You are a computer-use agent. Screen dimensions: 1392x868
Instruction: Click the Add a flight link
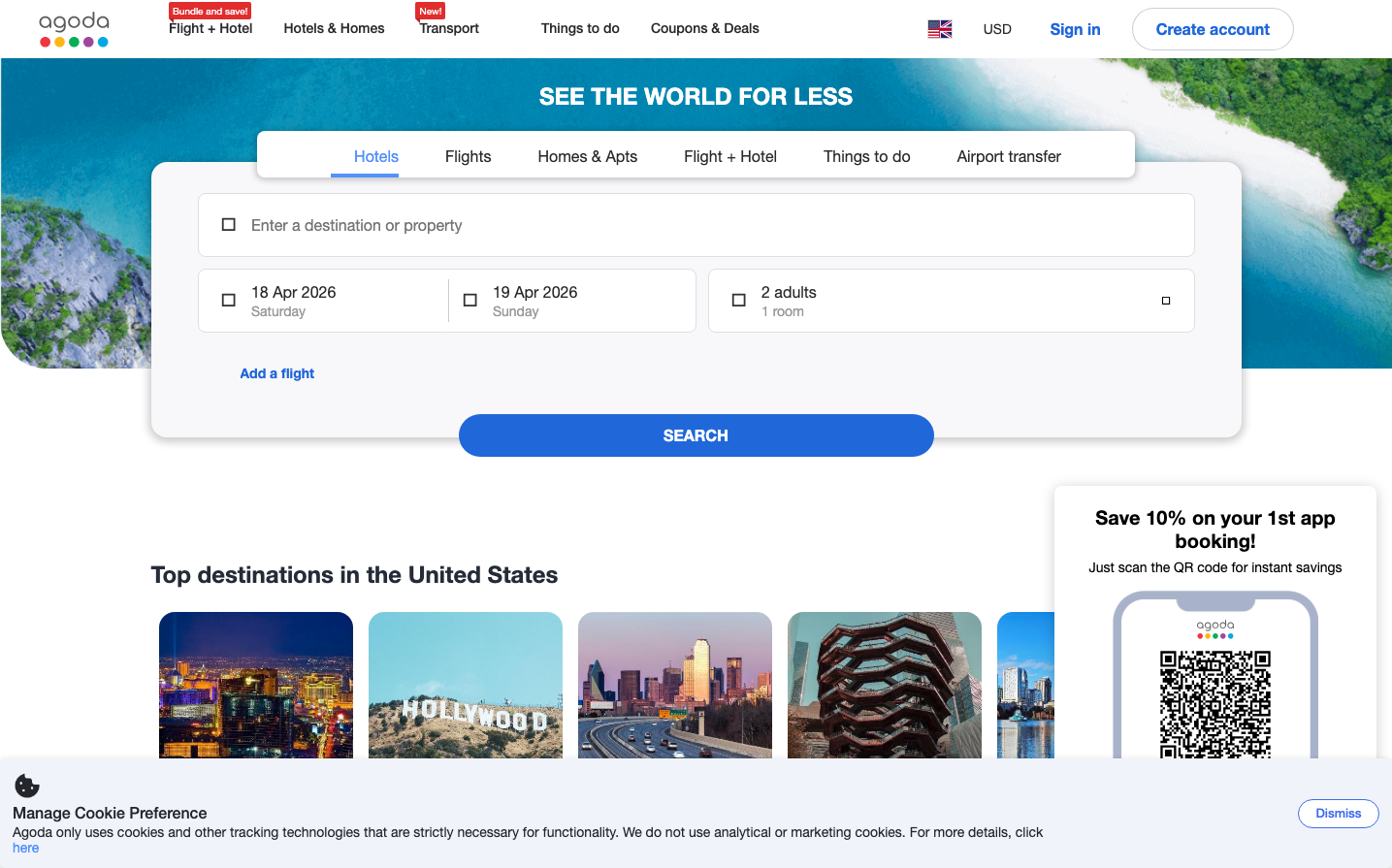277,373
